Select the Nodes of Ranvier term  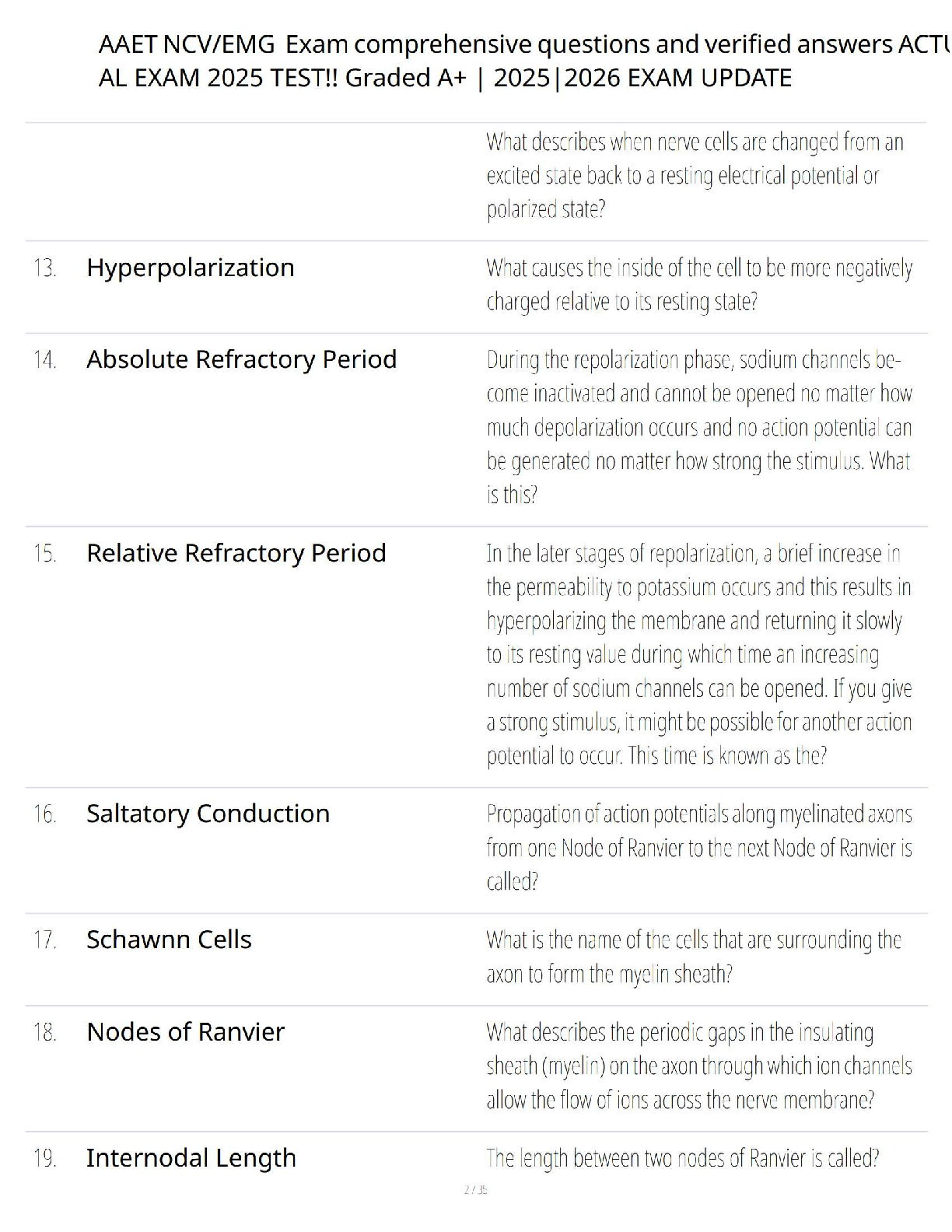pos(185,1032)
